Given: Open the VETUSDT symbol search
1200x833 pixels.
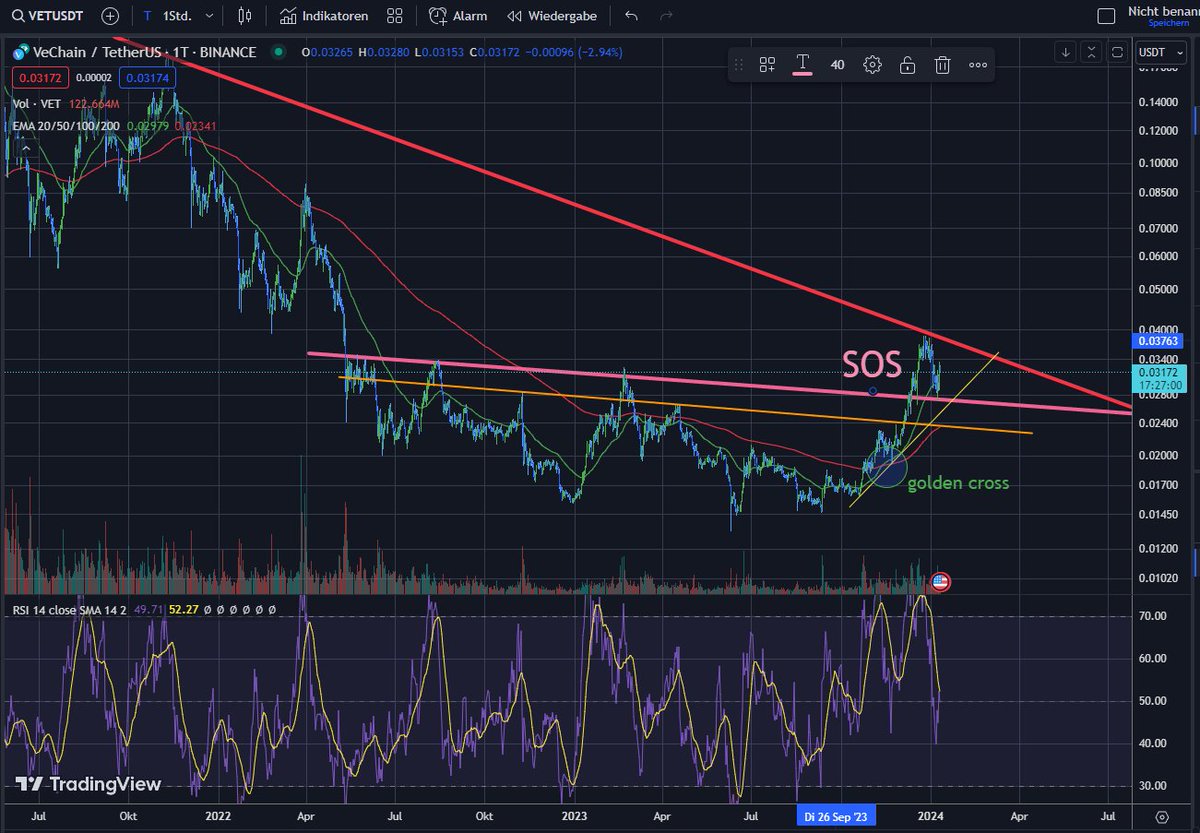Looking at the screenshot, I should 47,16.
